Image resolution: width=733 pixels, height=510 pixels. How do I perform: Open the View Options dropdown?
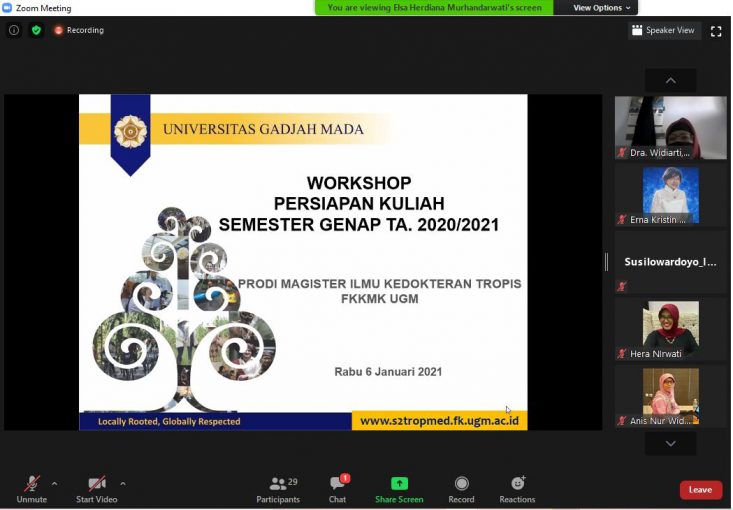pyautogui.click(x=602, y=8)
